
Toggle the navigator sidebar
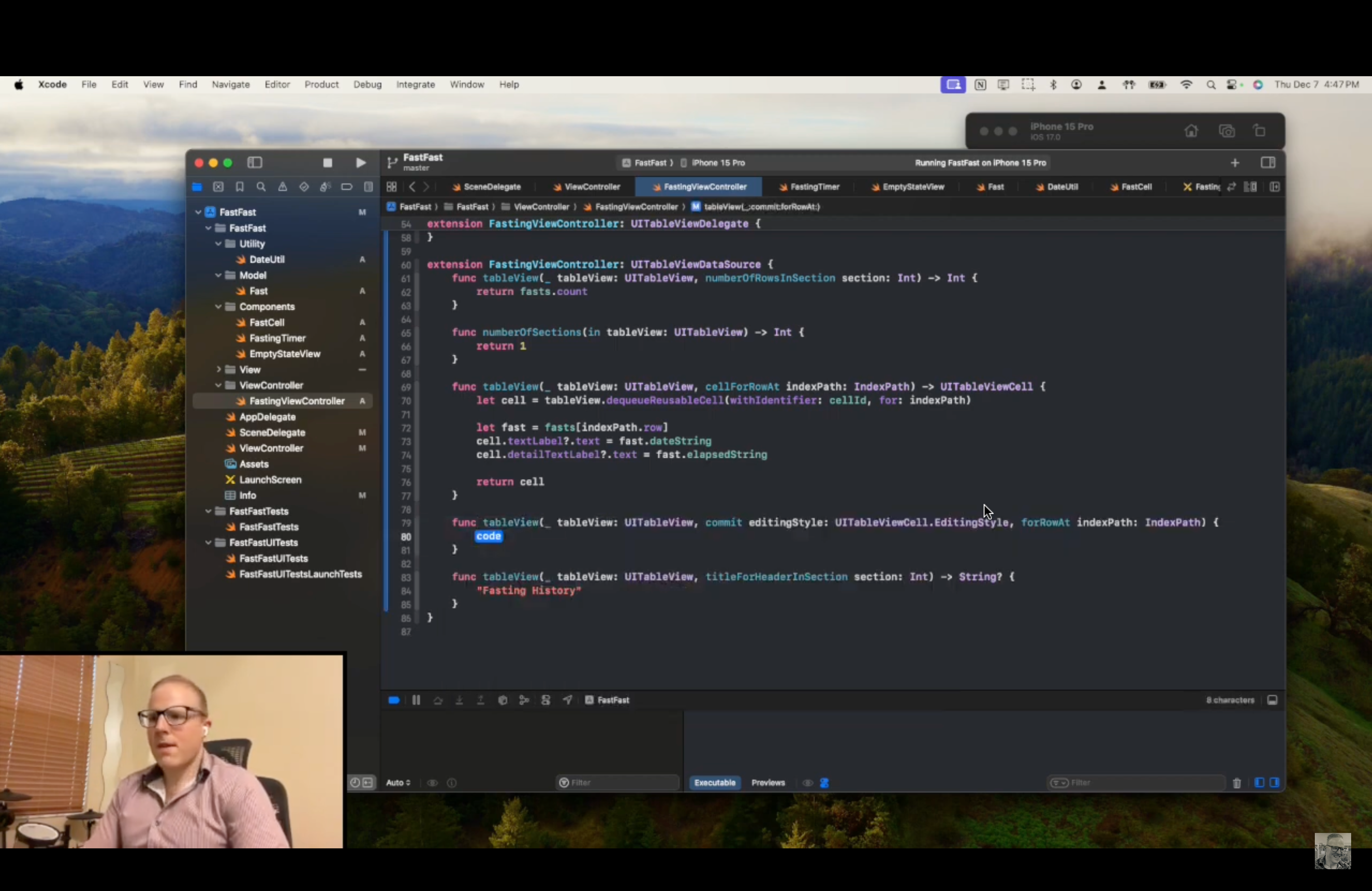[x=255, y=163]
